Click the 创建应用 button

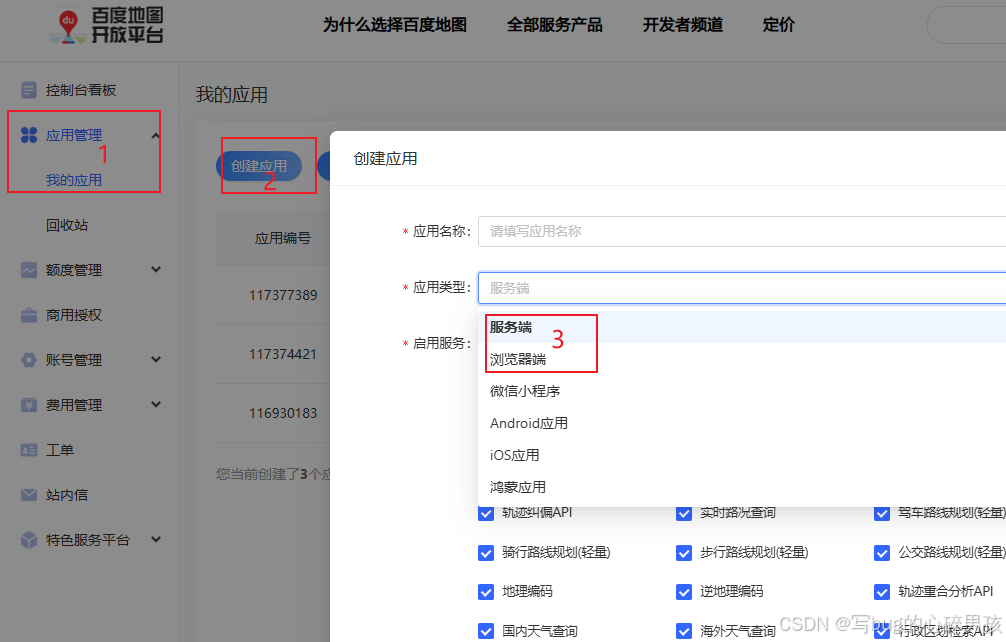click(259, 166)
